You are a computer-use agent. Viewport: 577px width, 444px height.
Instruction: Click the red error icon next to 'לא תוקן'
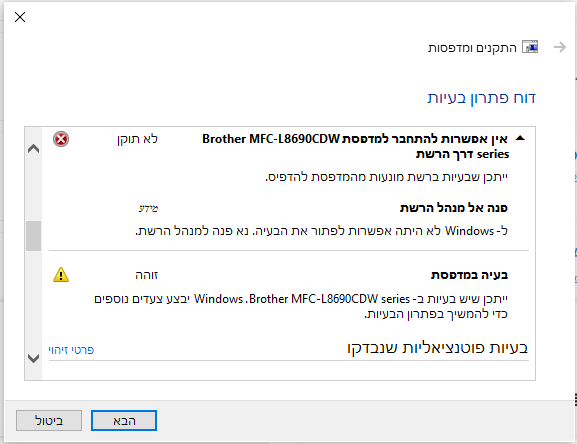[x=61, y=139]
